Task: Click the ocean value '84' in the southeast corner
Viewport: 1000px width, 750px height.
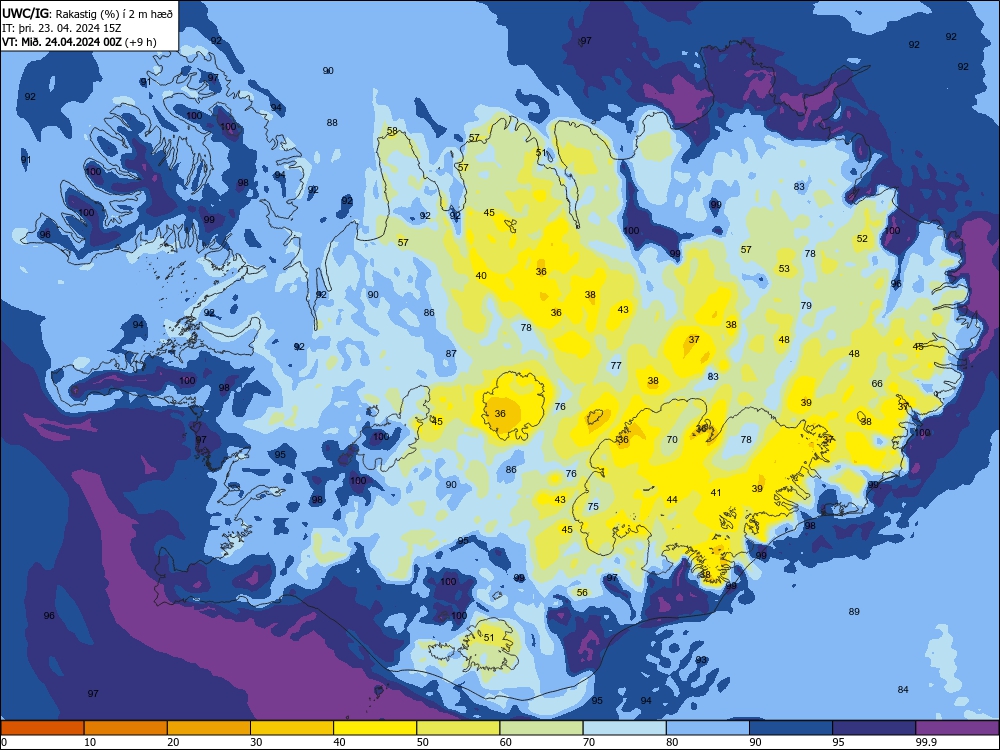Action: (x=902, y=689)
